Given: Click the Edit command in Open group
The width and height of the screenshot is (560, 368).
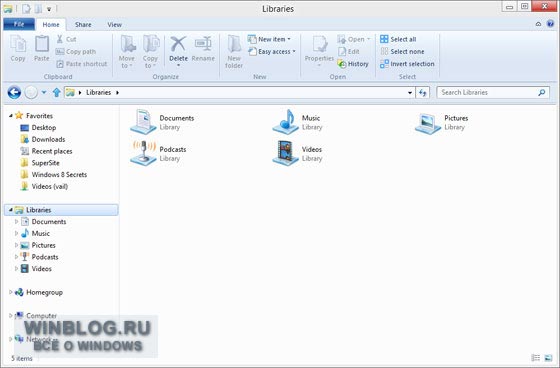Looking at the screenshot, I should pyautogui.click(x=349, y=51).
